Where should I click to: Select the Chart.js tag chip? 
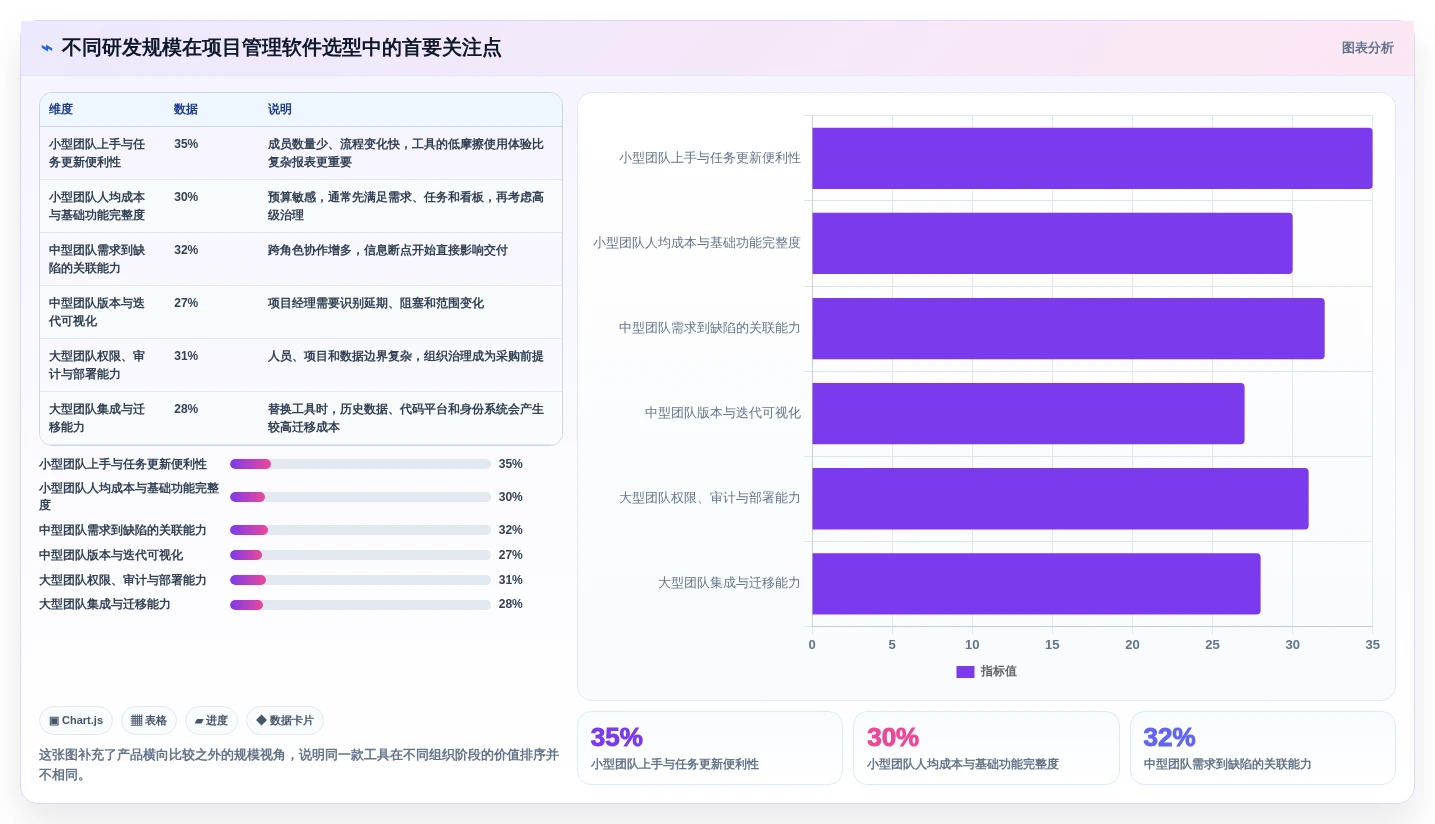(76, 720)
